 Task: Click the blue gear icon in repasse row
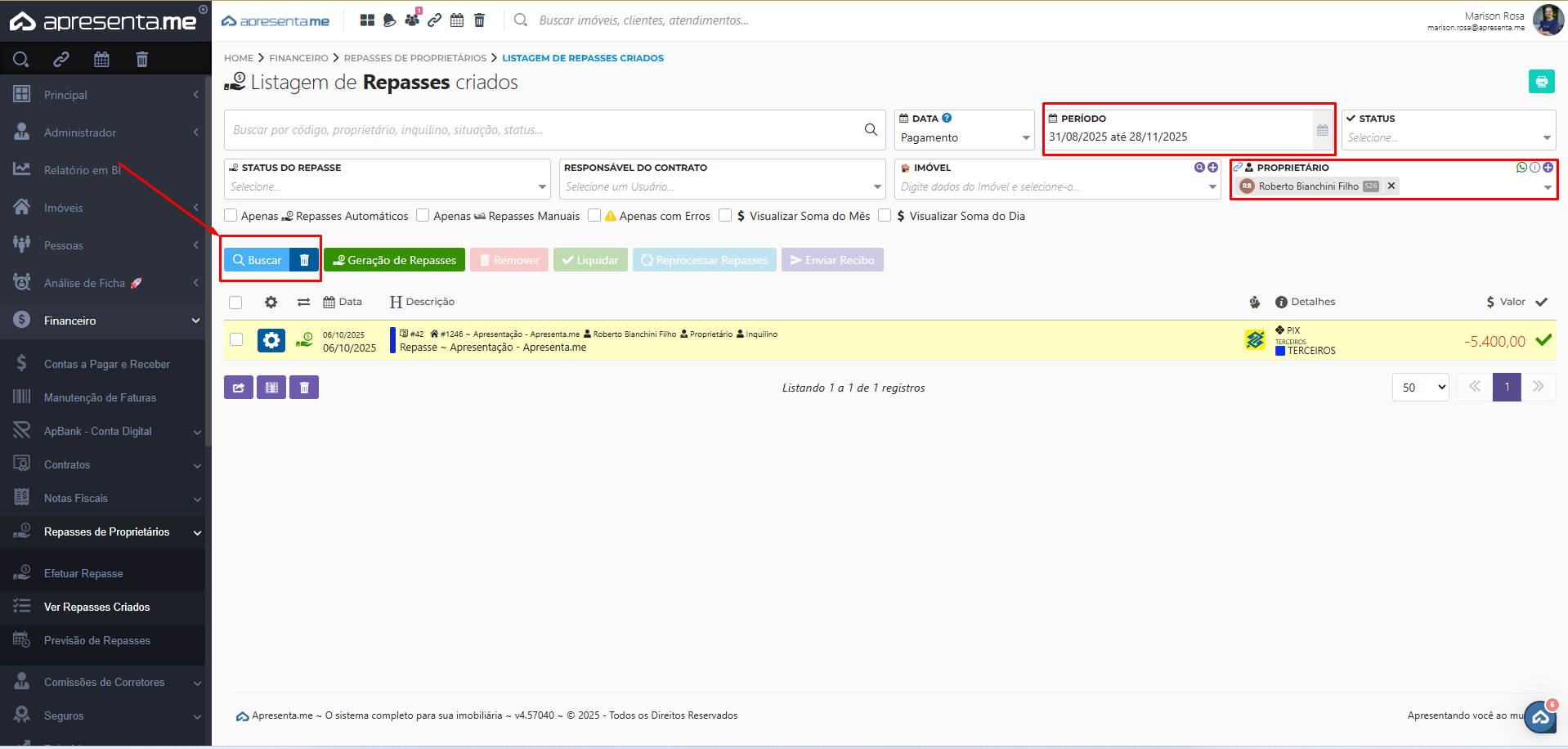pos(271,340)
